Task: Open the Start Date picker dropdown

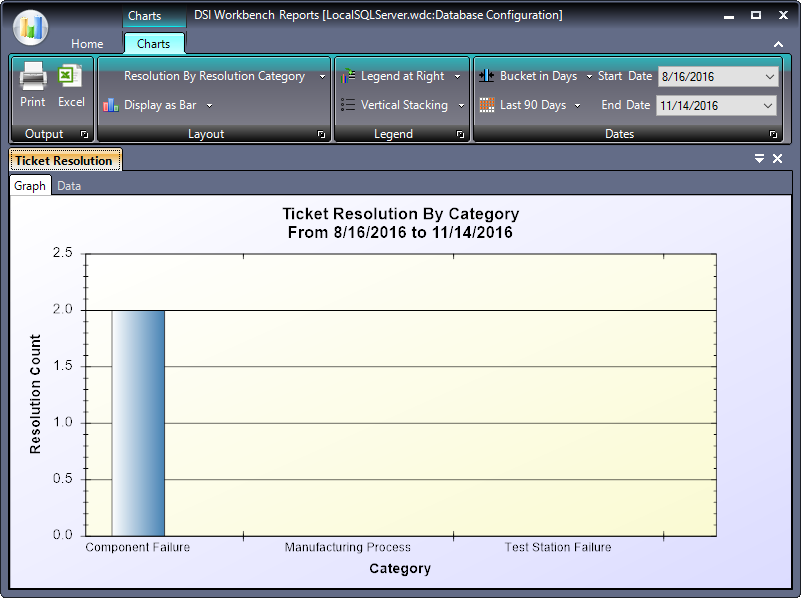Action: point(769,77)
